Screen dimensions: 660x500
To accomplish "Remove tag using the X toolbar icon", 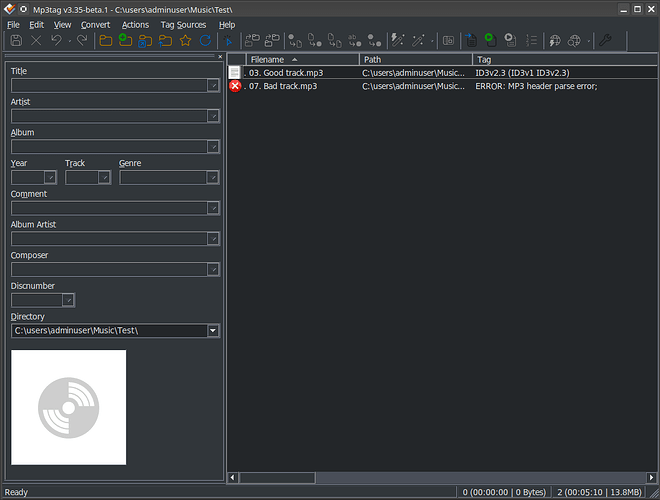I will [x=36, y=41].
